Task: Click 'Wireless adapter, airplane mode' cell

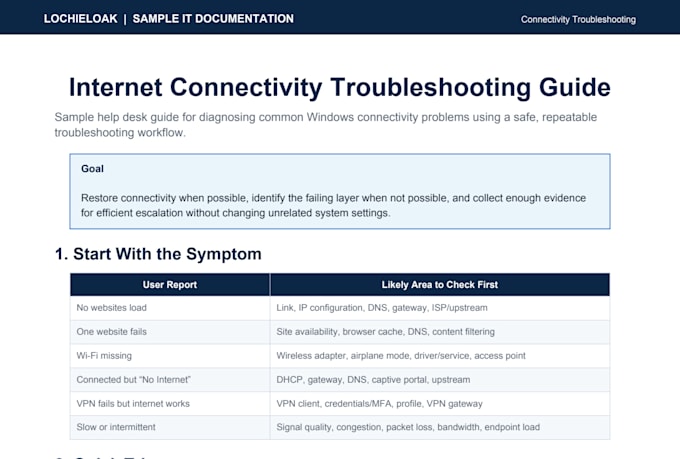Action: pyautogui.click(x=440, y=356)
